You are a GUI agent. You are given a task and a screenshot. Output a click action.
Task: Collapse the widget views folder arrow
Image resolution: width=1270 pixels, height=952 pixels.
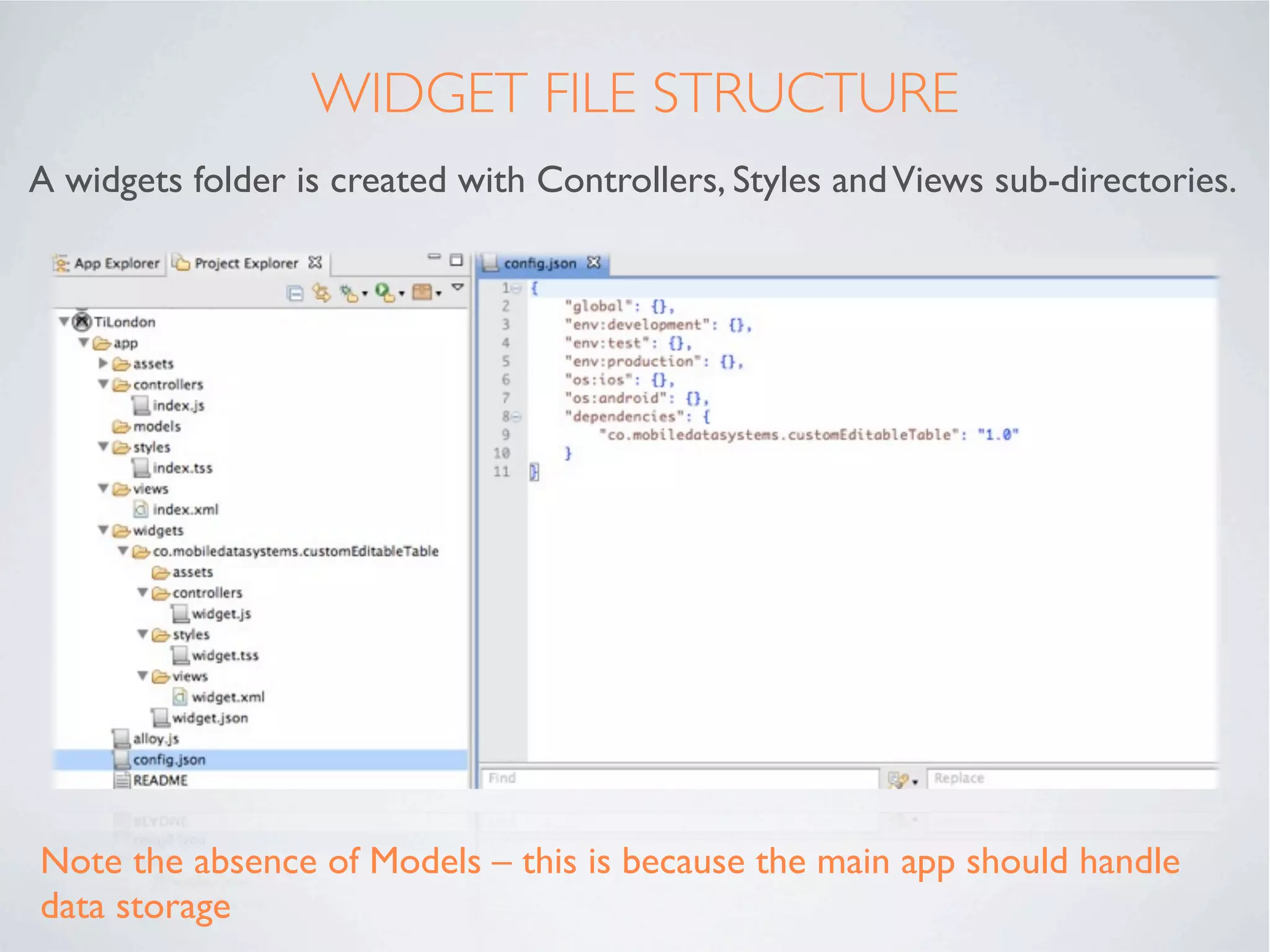coord(143,676)
